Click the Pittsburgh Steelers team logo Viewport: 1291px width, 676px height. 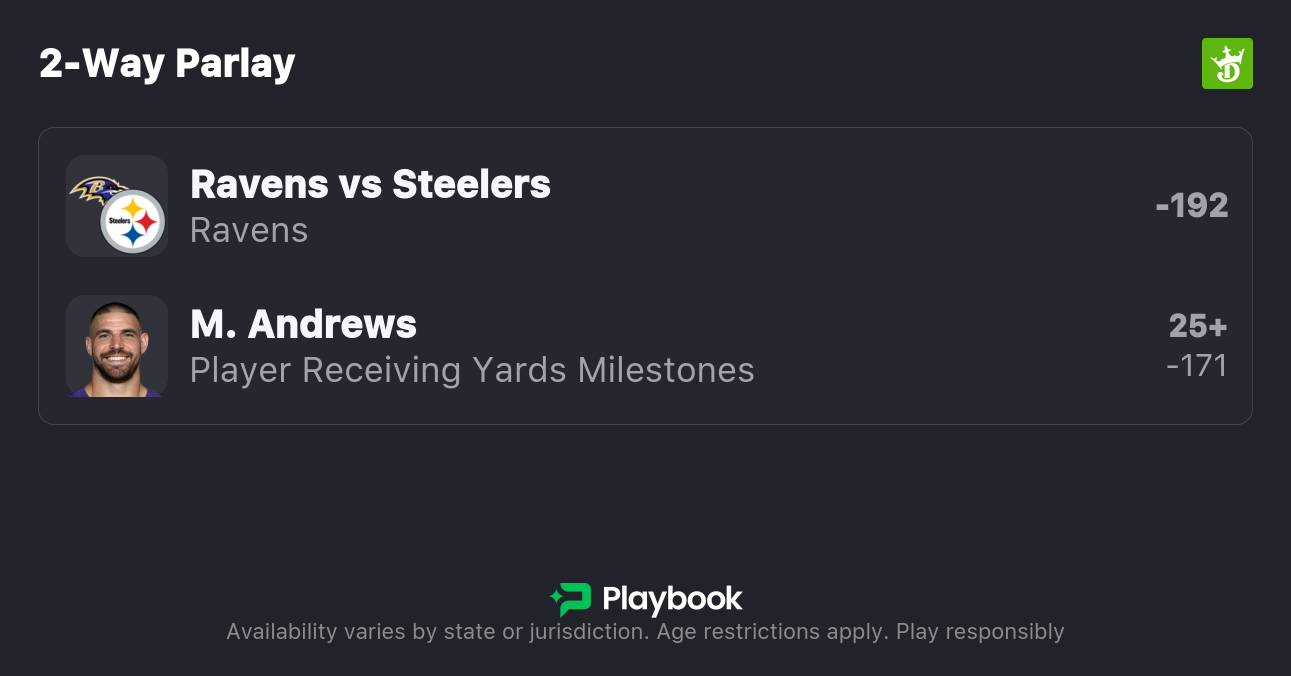pyautogui.click(x=133, y=221)
